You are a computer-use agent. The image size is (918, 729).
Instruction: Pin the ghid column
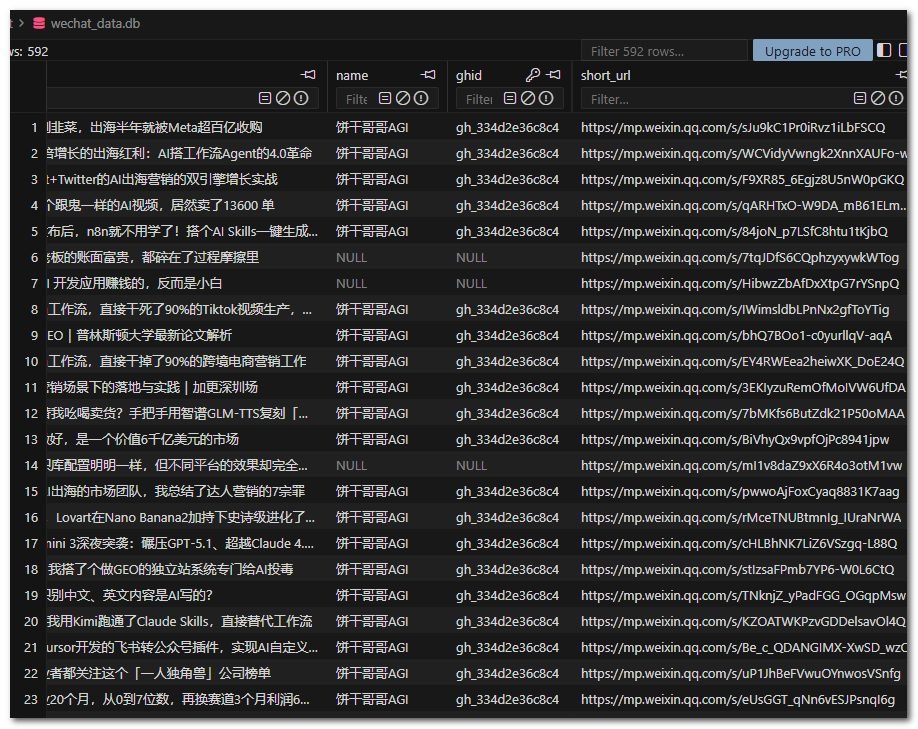553,75
